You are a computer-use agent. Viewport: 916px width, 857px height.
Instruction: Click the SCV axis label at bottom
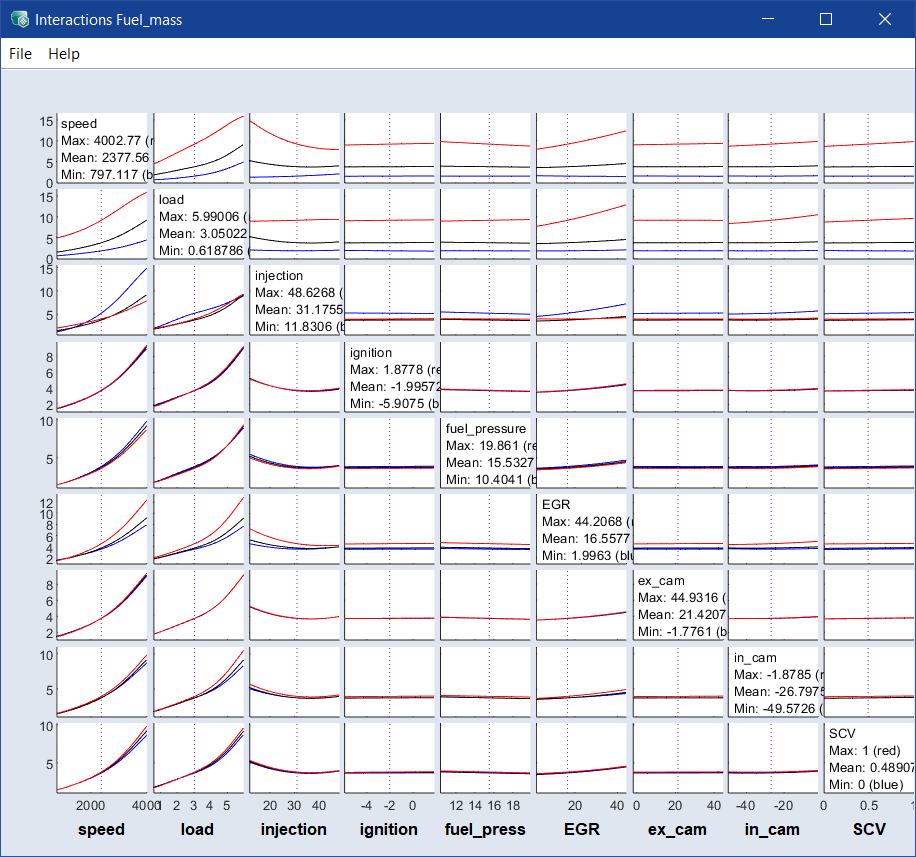coord(869,829)
